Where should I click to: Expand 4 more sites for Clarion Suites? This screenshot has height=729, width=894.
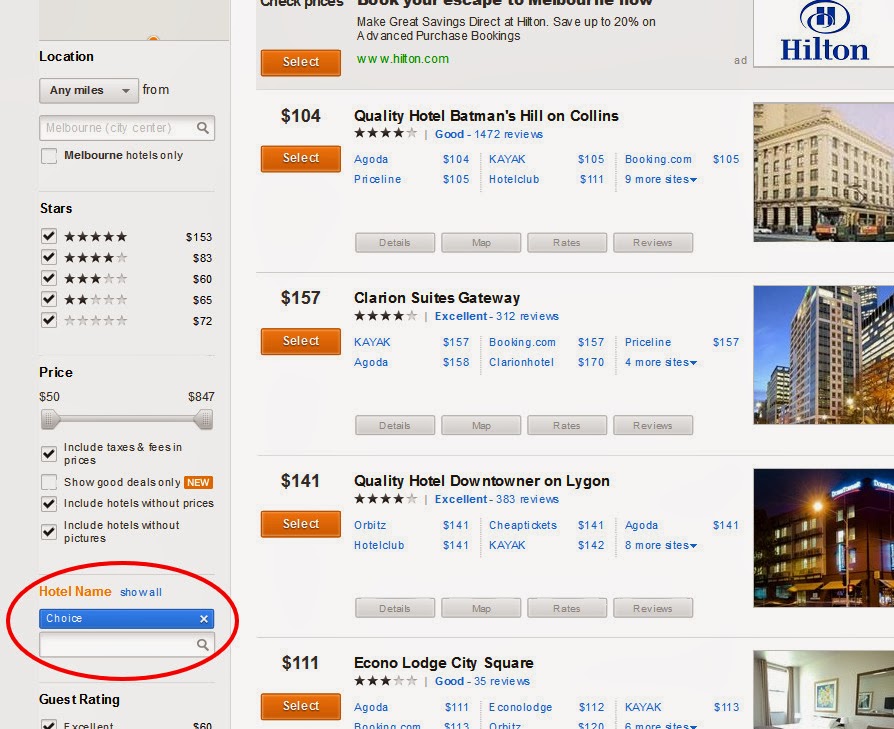tap(660, 362)
